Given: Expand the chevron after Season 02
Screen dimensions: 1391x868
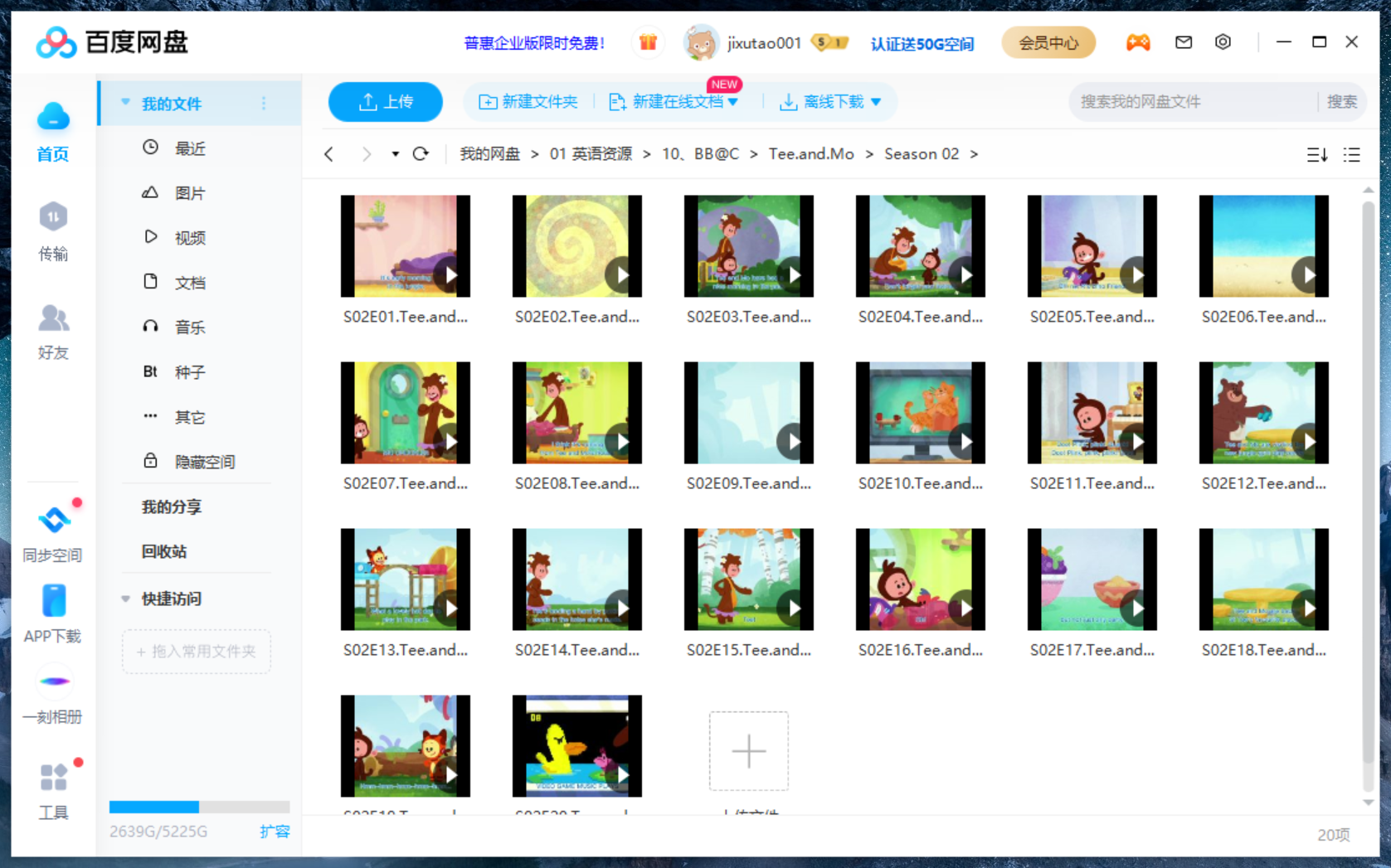Looking at the screenshot, I should pos(974,154).
